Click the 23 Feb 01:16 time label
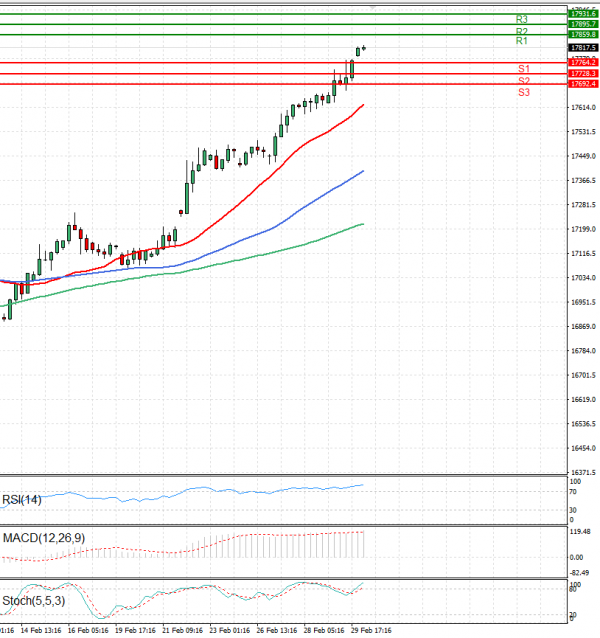This screenshot has width=600, height=638. click(x=229, y=630)
